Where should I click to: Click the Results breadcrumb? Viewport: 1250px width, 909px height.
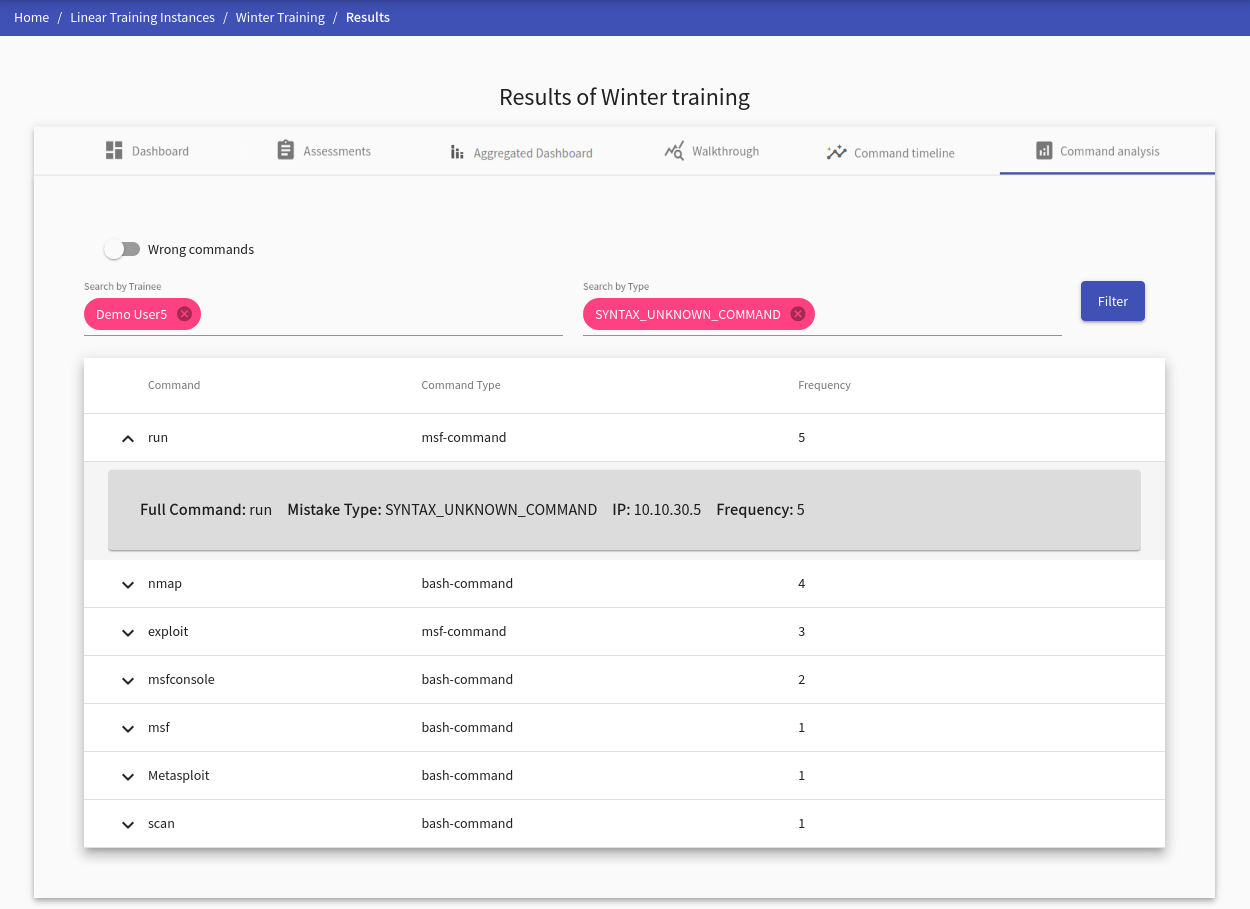(x=368, y=17)
